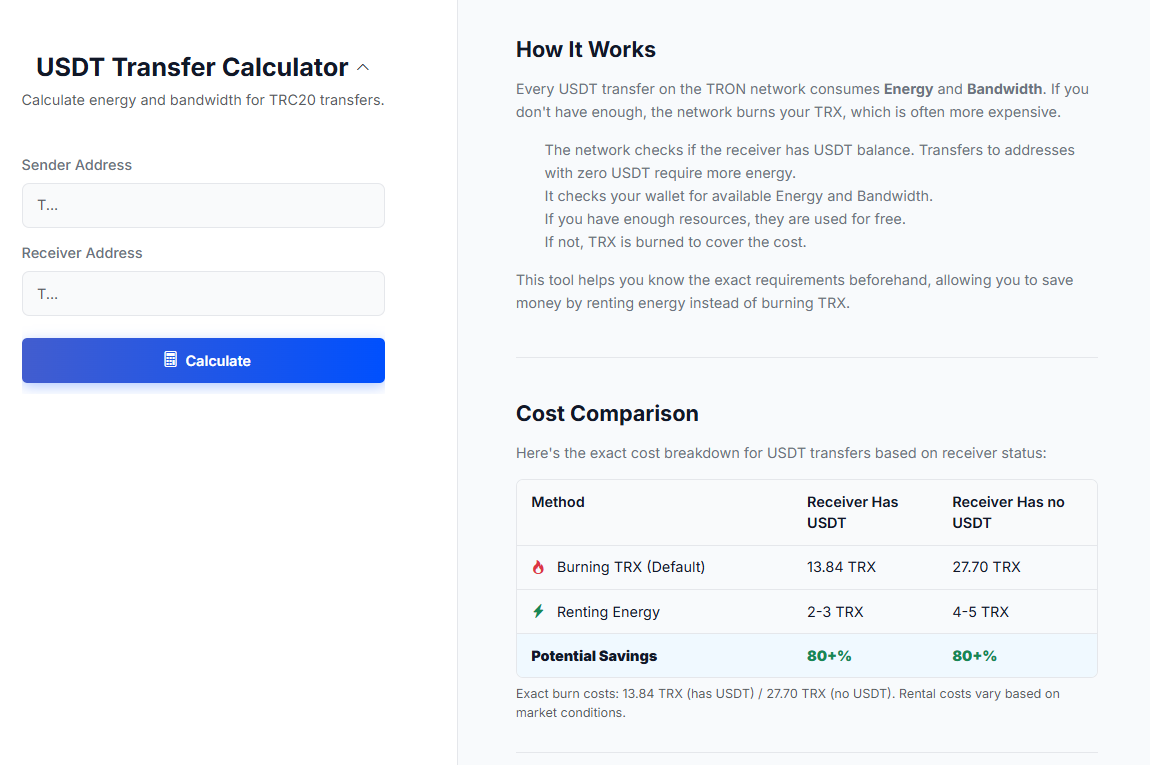The image size is (1150, 765).
Task: Click the 27.70 TRX table cell
Action: tap(986, 567)
